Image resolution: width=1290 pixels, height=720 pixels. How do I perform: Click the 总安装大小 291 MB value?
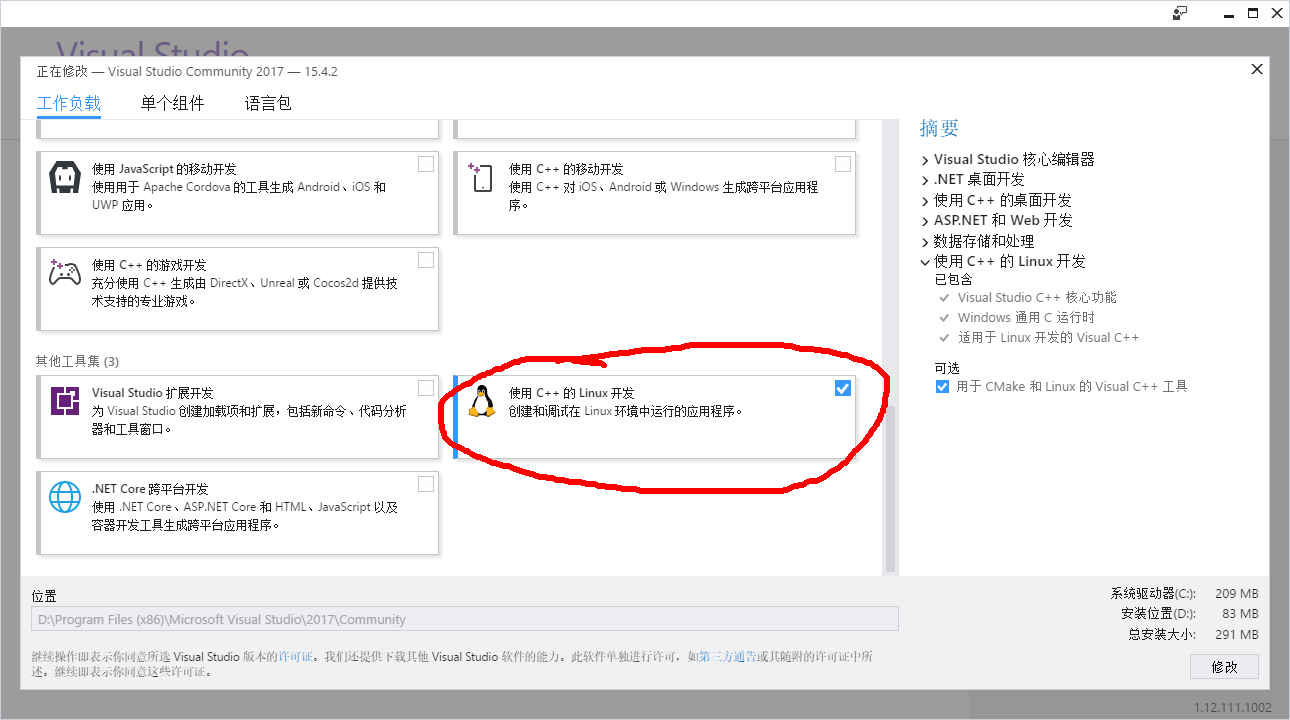(1236, 634)
